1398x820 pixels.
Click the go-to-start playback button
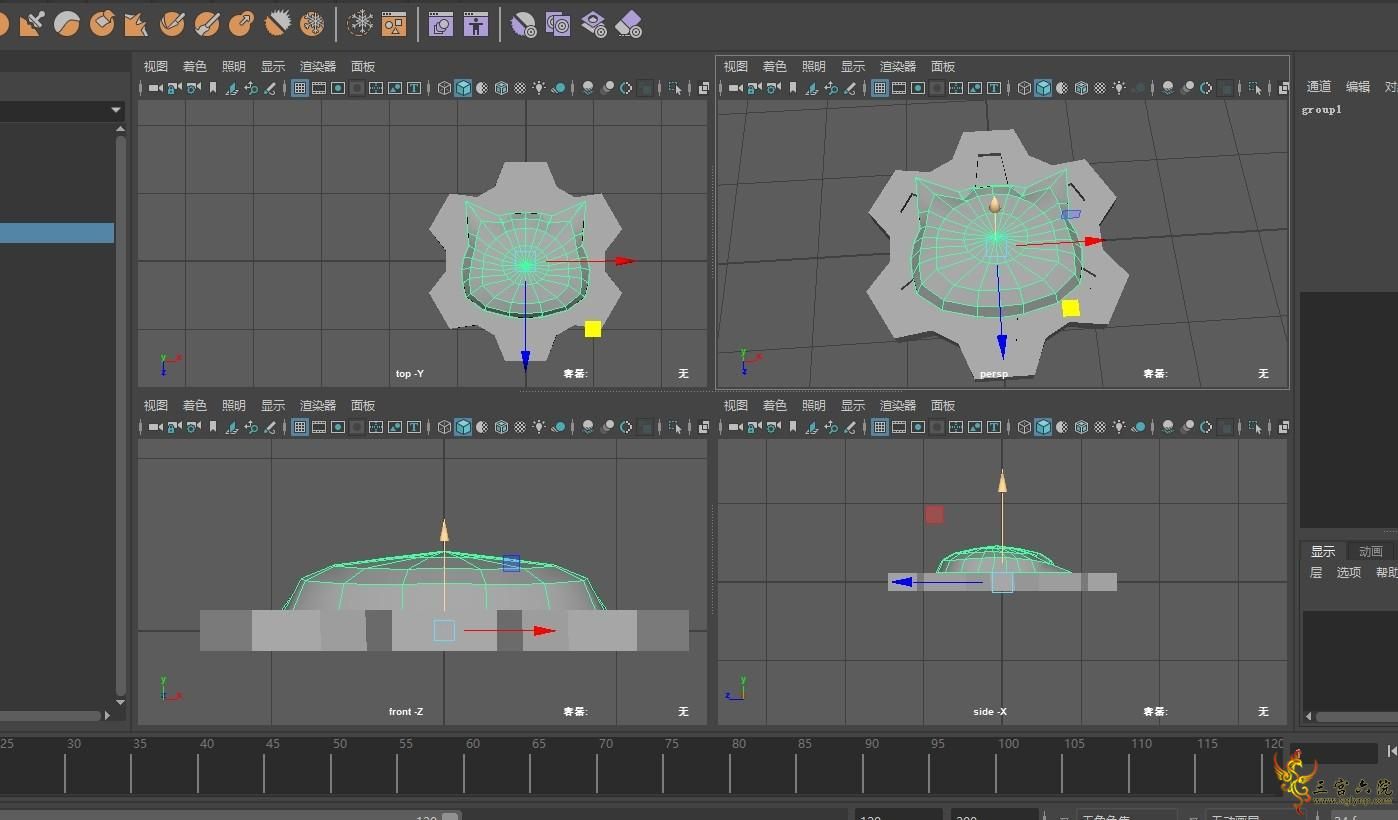(1392, 752)
